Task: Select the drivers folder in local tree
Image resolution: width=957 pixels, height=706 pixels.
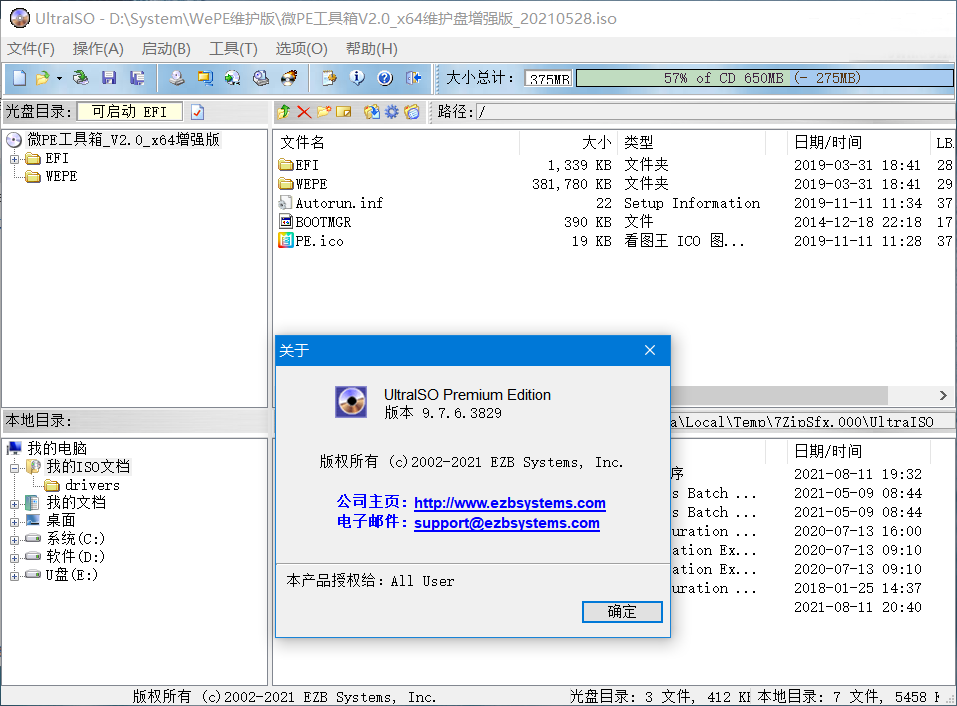Action: [92, 485]
